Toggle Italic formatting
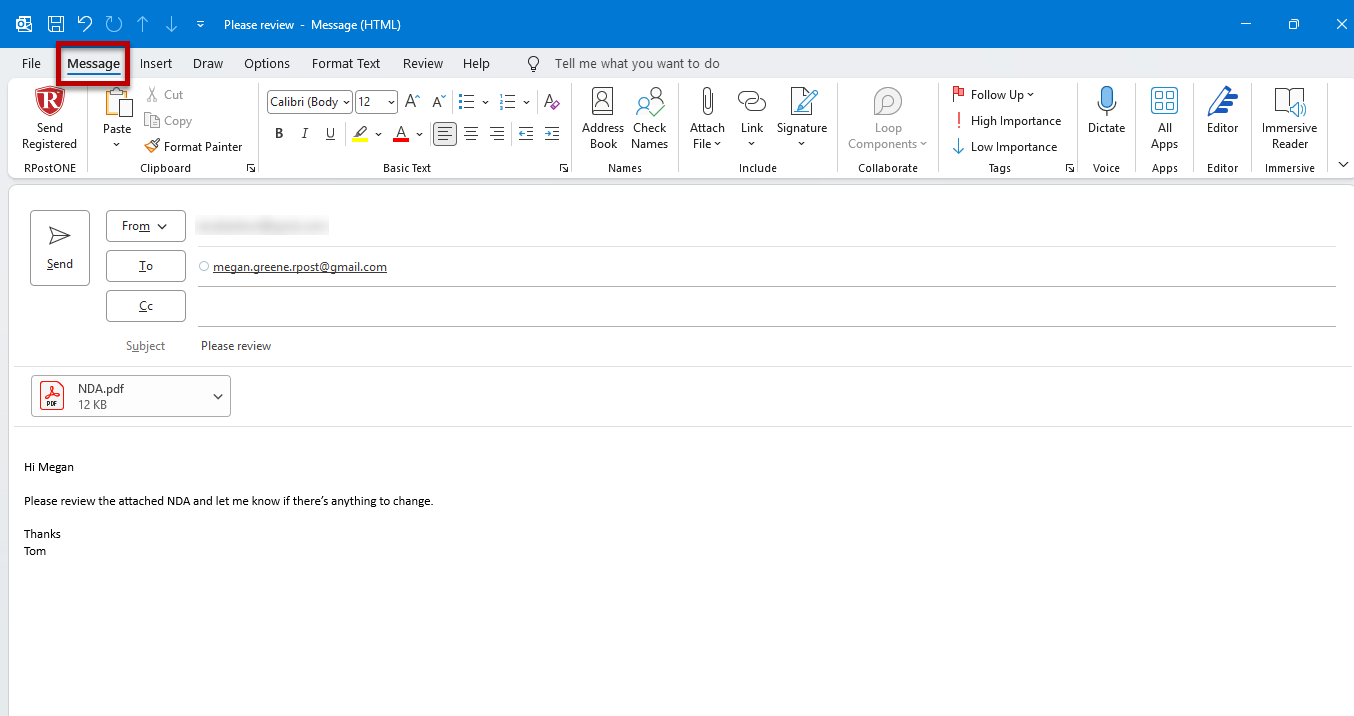 [x=305, y=133]
